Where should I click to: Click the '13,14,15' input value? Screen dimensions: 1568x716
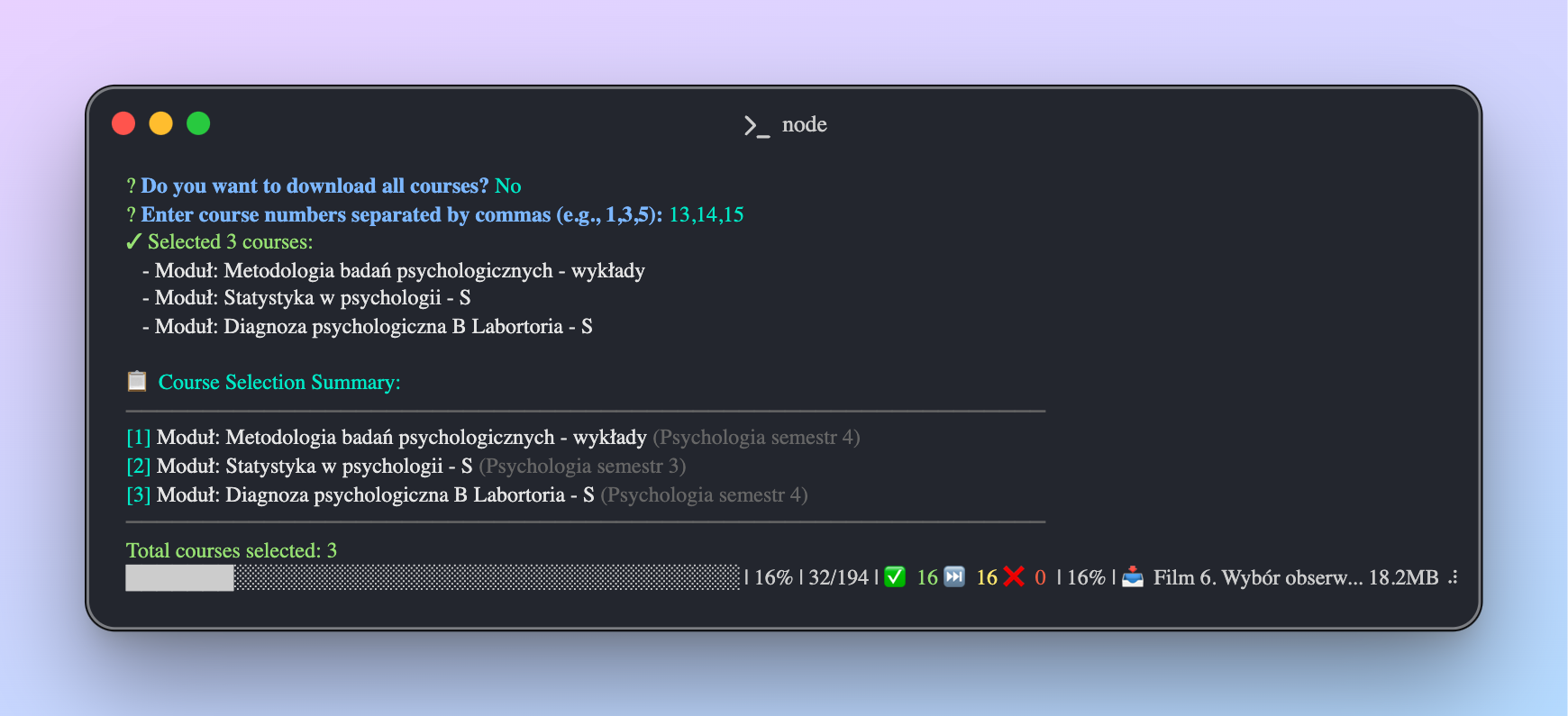[707, 214]
